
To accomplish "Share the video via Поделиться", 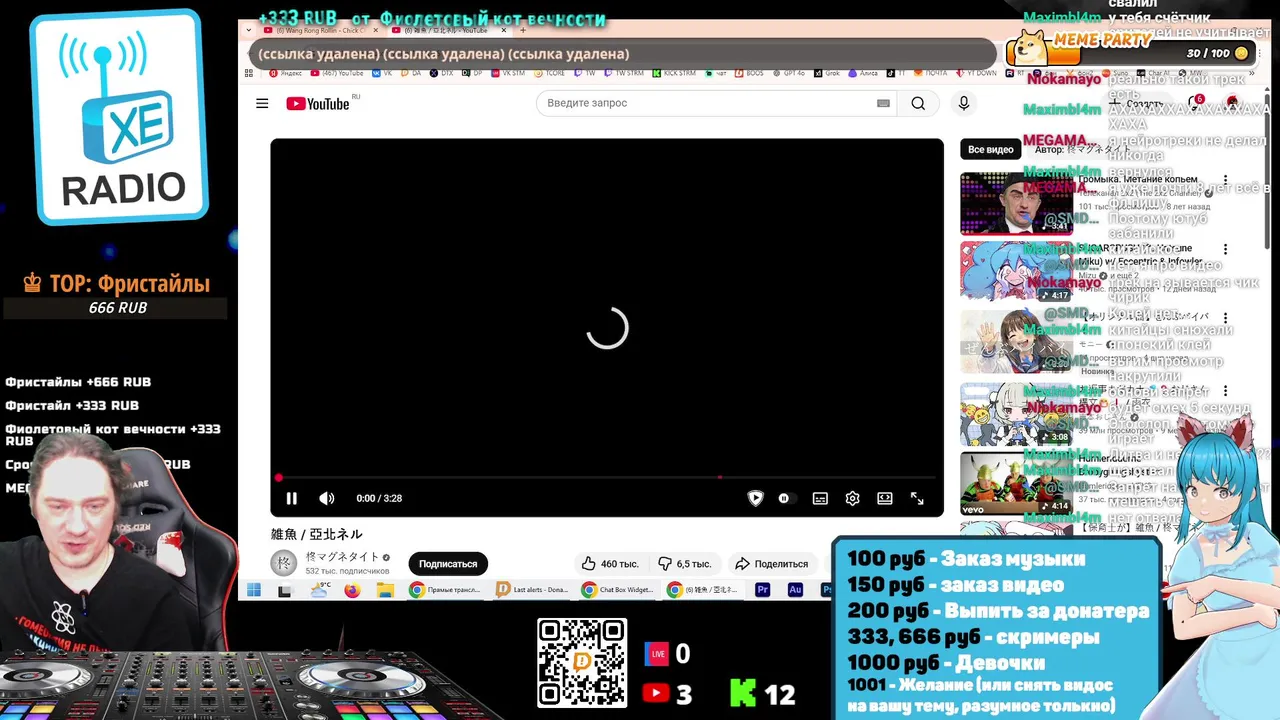I will (771, 564).
